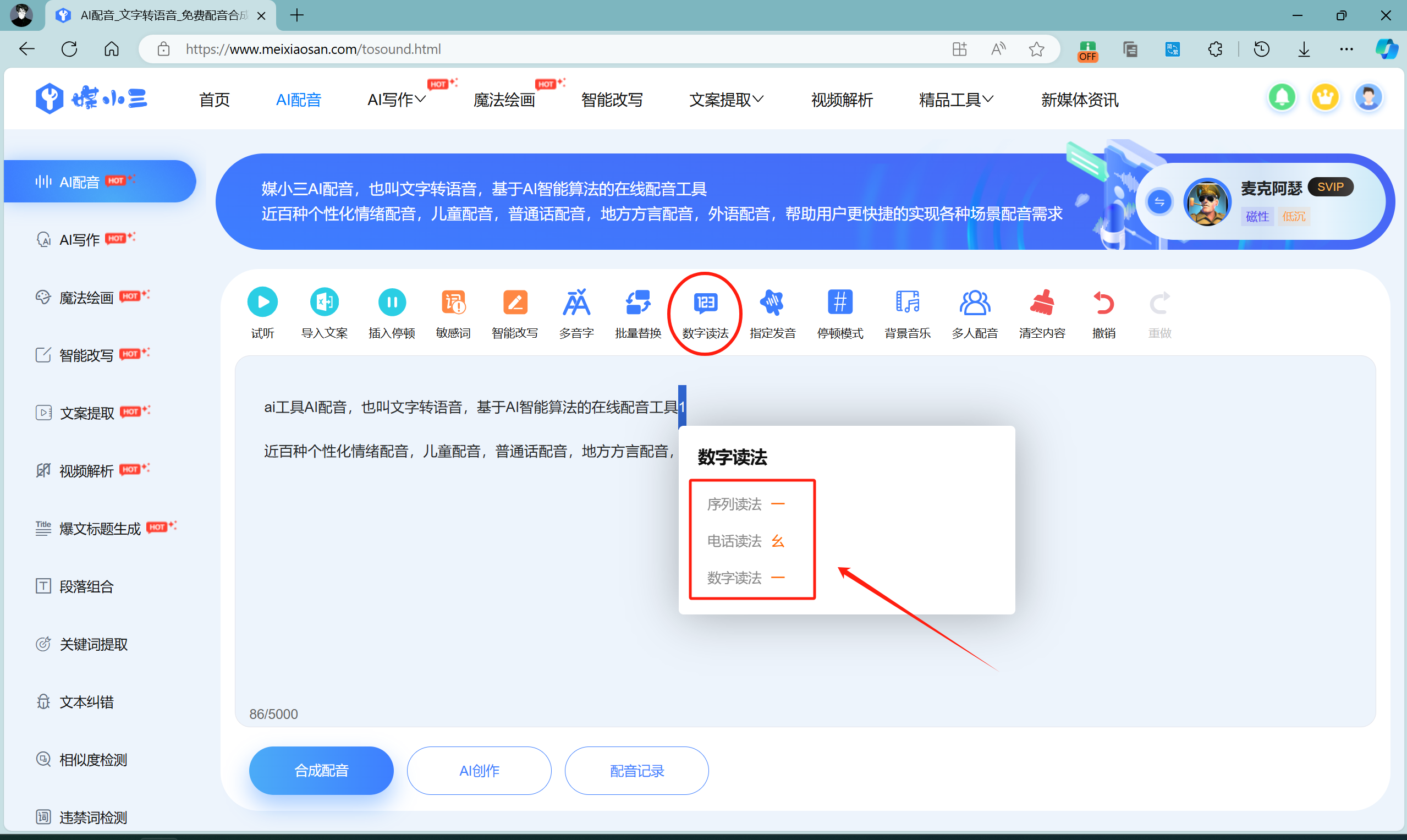This screenshot has height=840, width=1407.
Task: Open 文本纠错 in the sidebar
Action: (75, 702)
